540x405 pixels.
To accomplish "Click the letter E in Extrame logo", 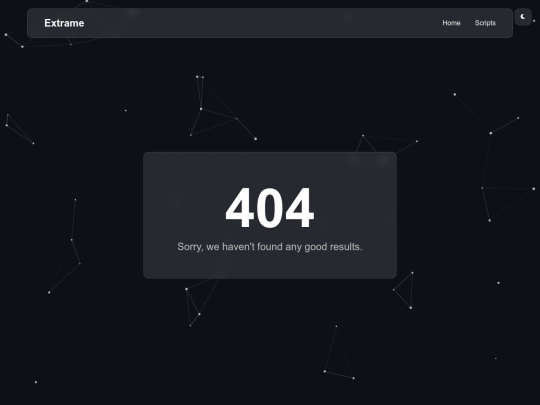I will (x=48, y=23).
